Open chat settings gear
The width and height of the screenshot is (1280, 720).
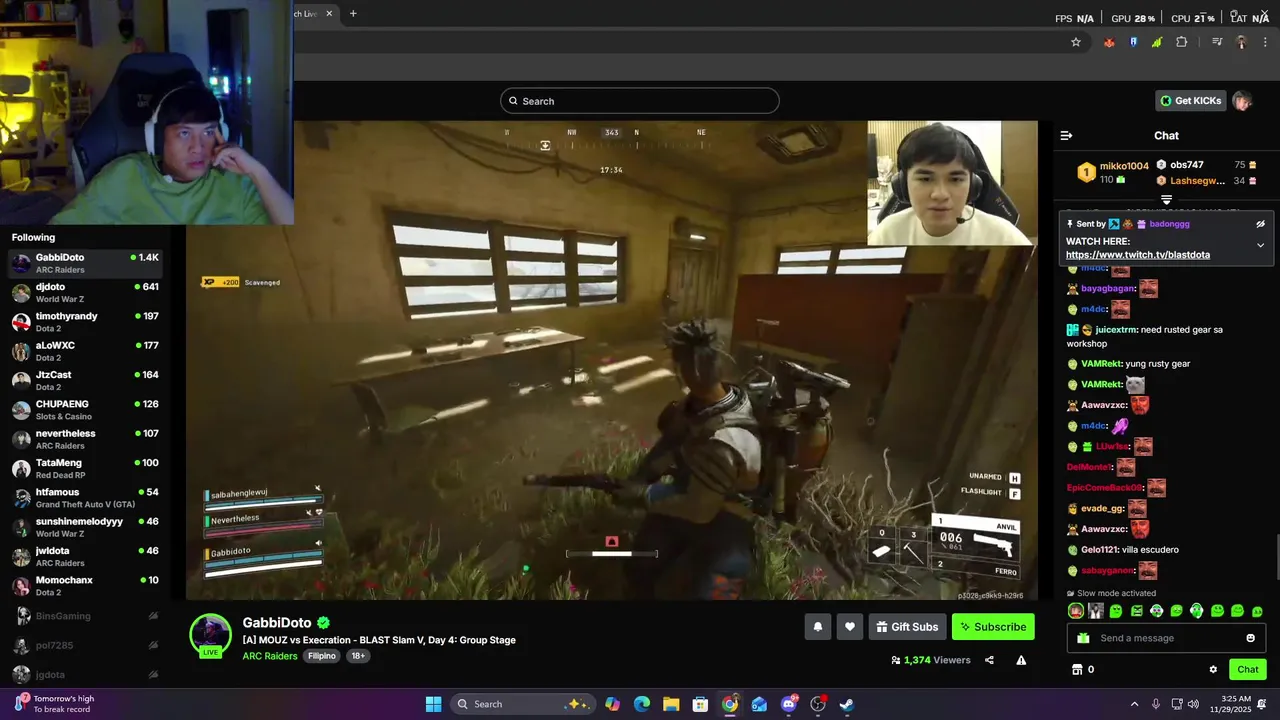point(1213,670)
